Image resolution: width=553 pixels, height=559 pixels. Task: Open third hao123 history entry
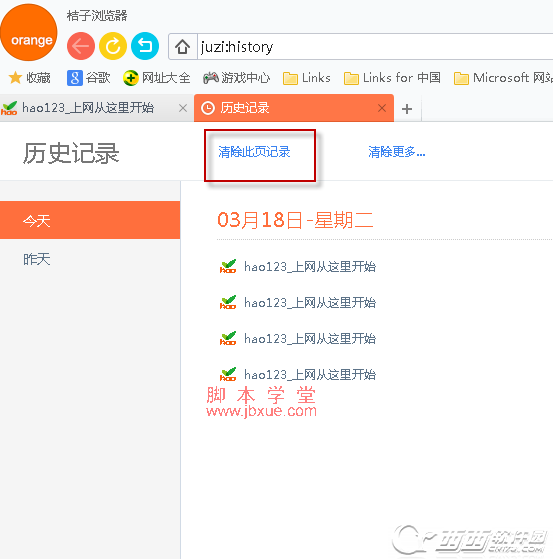(298, 339)
